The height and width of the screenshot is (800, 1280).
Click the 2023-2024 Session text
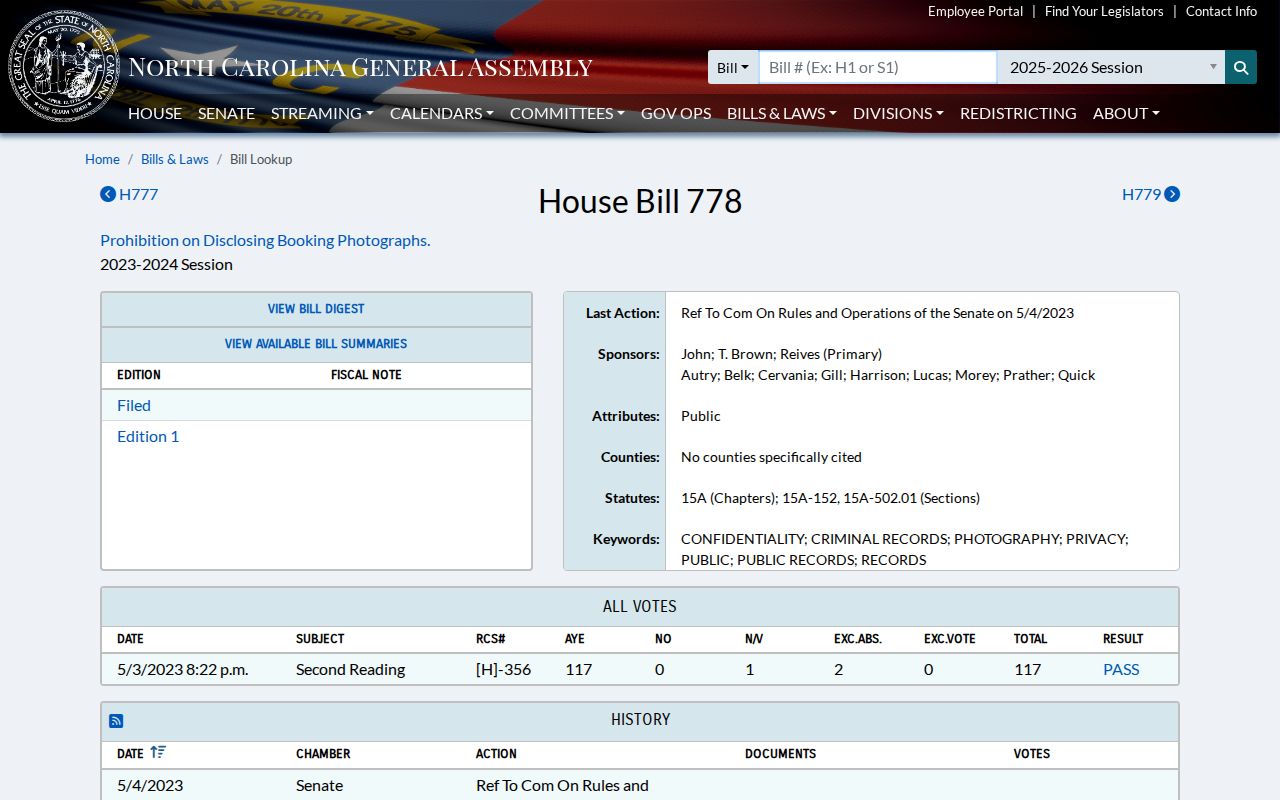point(166,264)
